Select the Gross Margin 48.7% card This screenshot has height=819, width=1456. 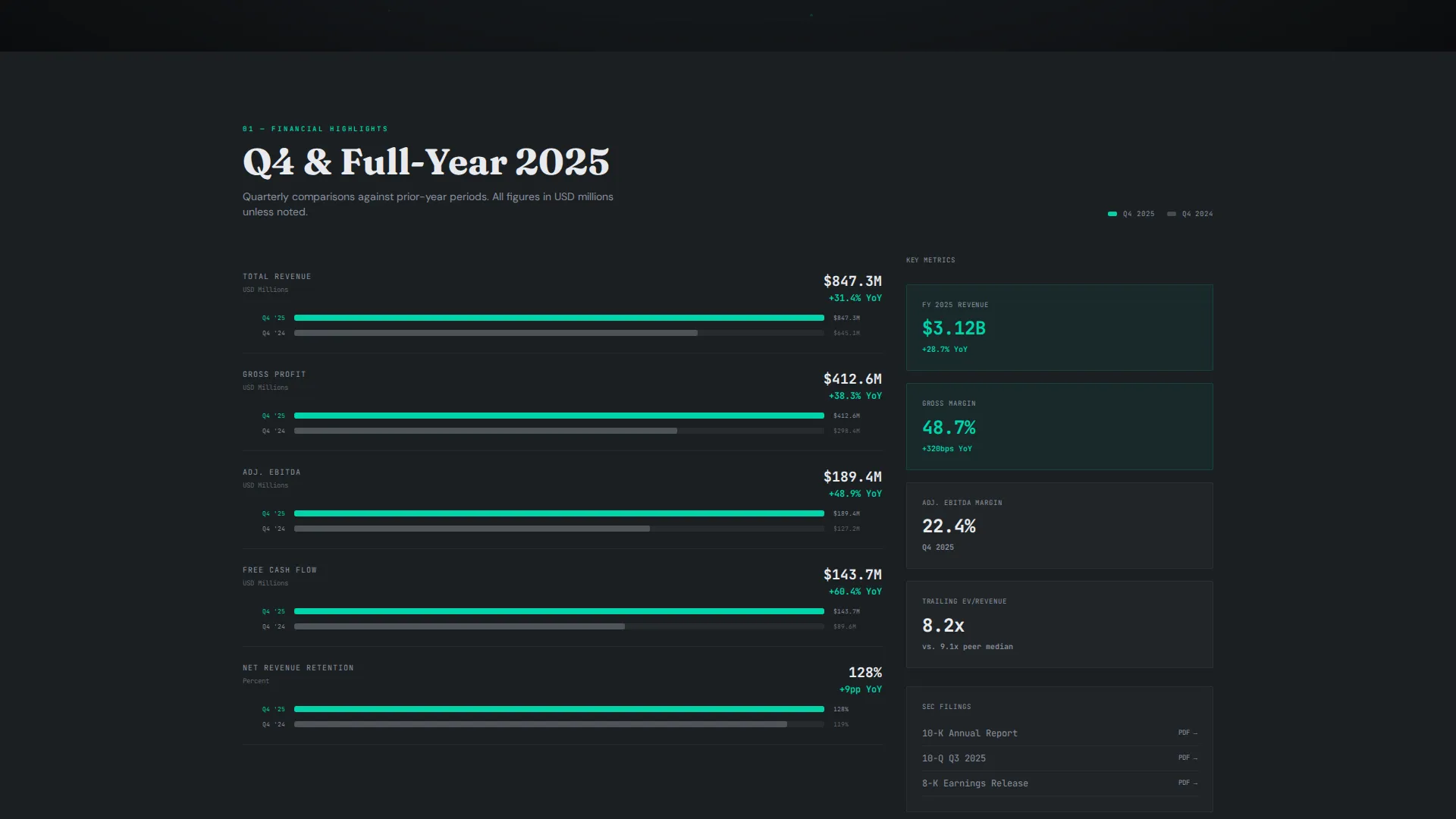tap(1059, 426)
